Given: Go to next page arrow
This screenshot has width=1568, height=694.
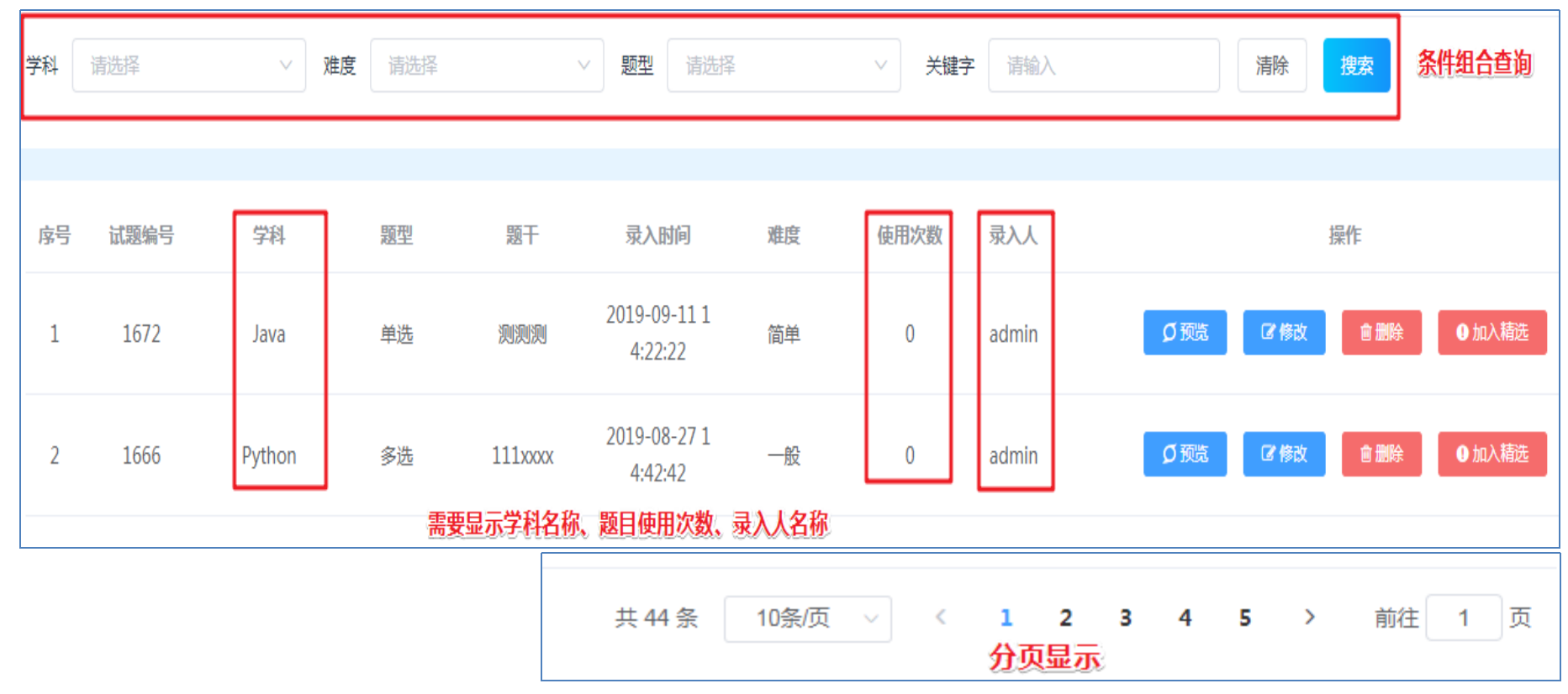Looking at the screenshot, I should (1309, 618).
